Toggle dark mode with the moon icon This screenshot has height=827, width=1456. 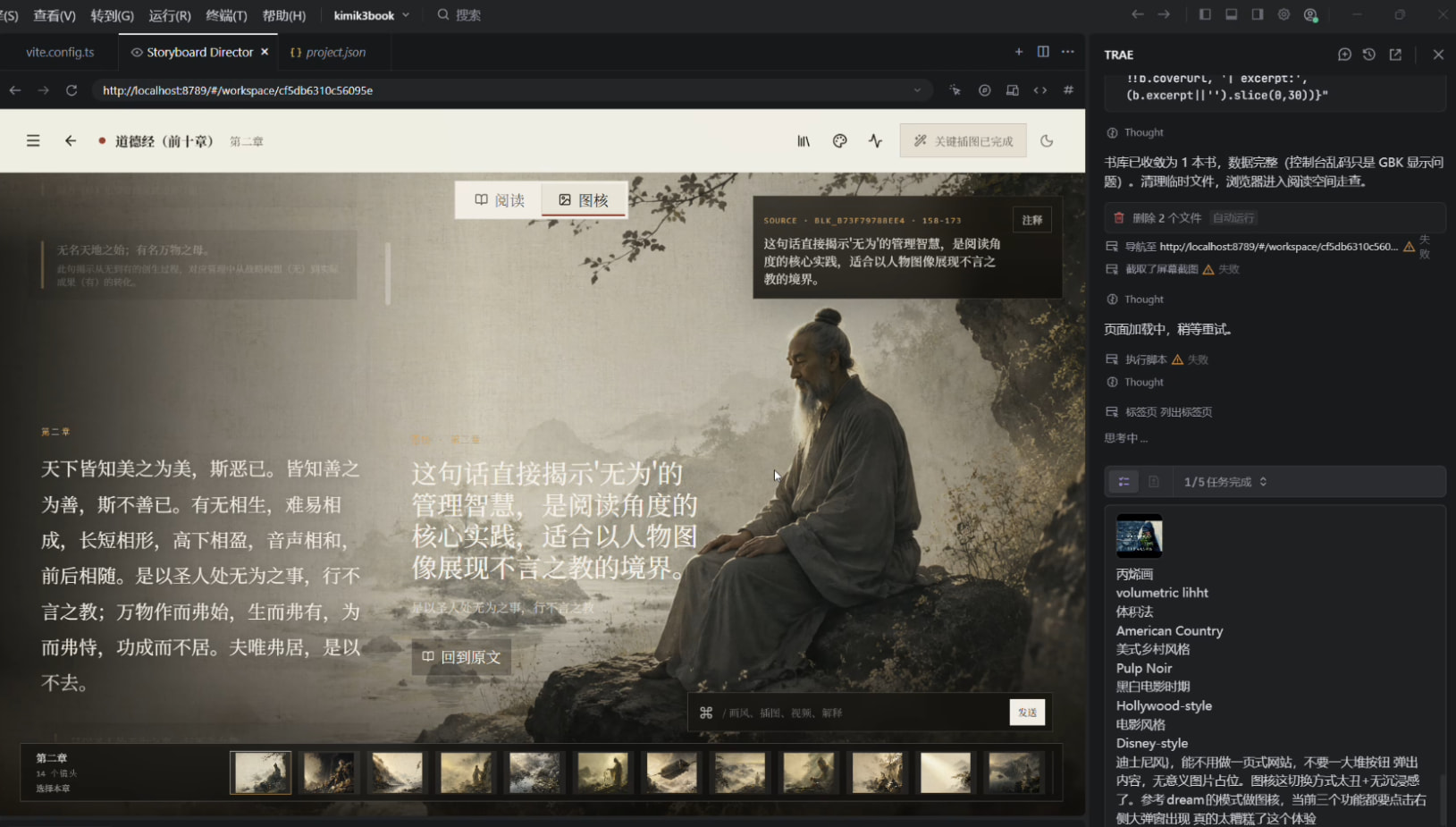click(x=1047, y=141)
